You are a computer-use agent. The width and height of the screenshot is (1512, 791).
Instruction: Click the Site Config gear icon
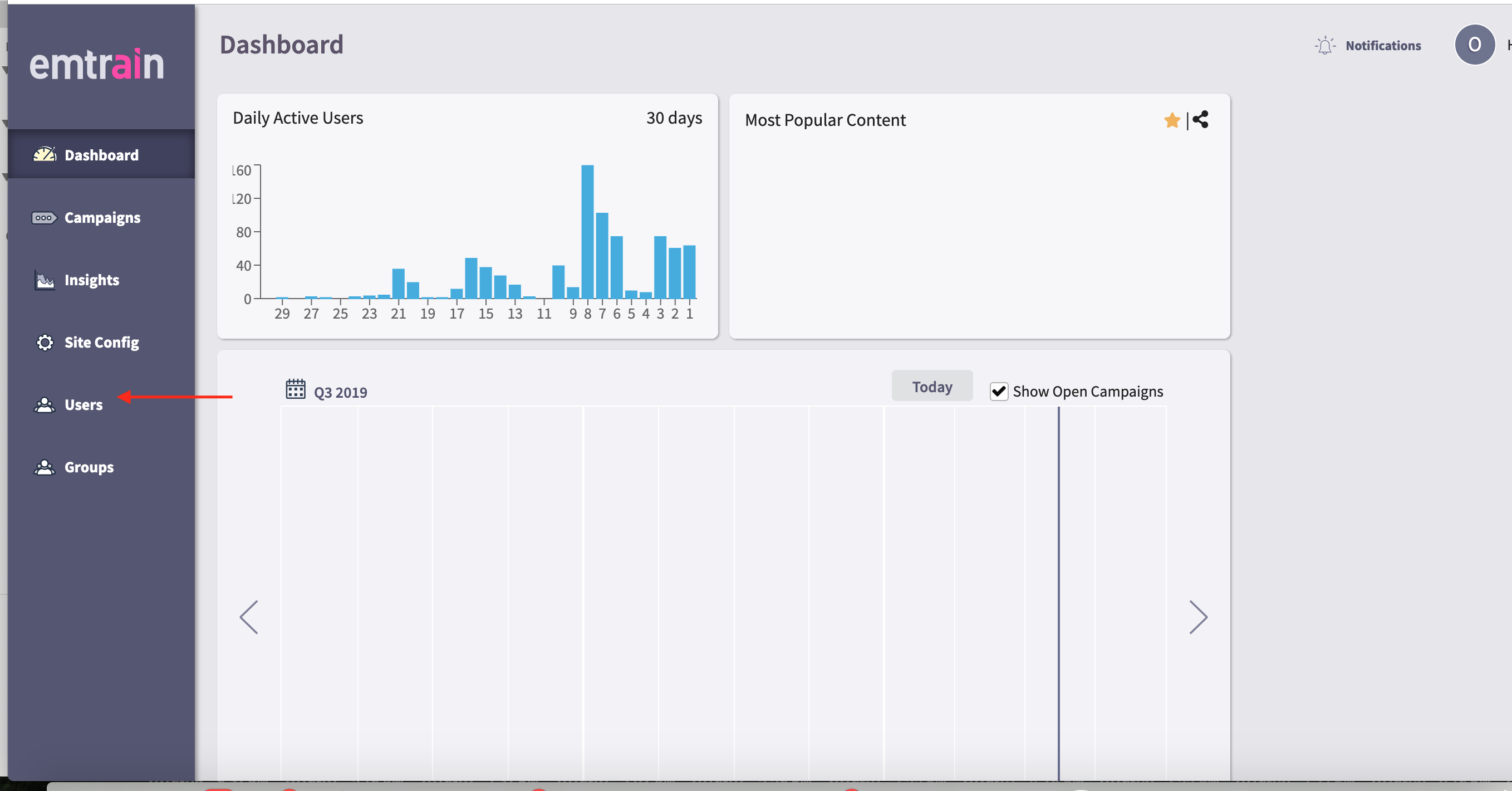pyautogui.click(x=45, y=343)
